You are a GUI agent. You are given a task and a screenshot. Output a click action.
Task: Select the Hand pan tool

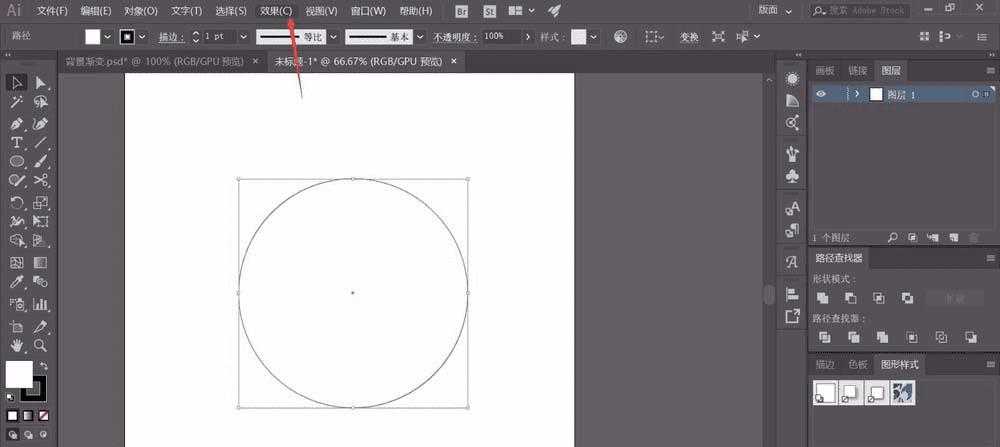[17, 346]
